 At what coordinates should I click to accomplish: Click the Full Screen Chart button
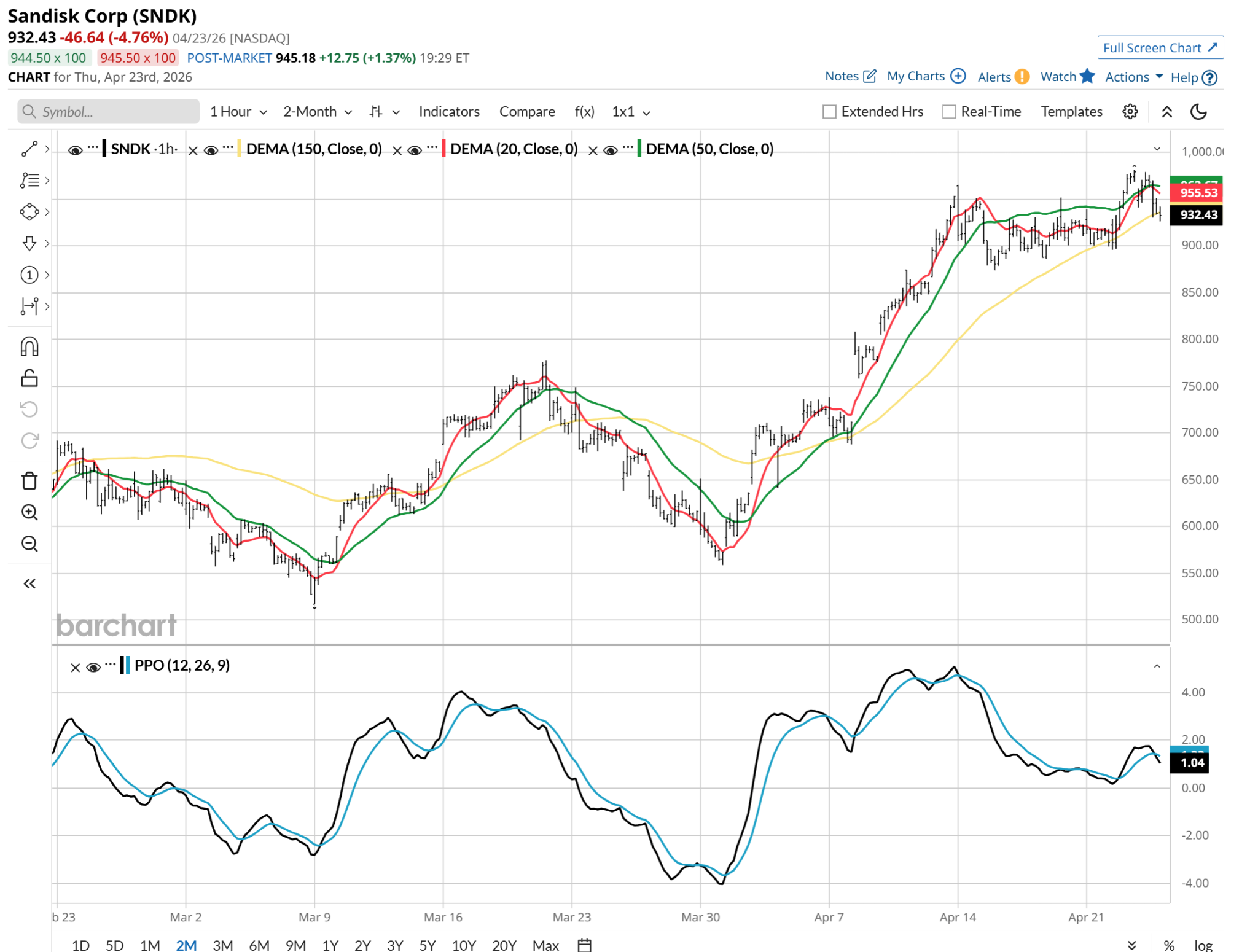(x=1160, y=48)
